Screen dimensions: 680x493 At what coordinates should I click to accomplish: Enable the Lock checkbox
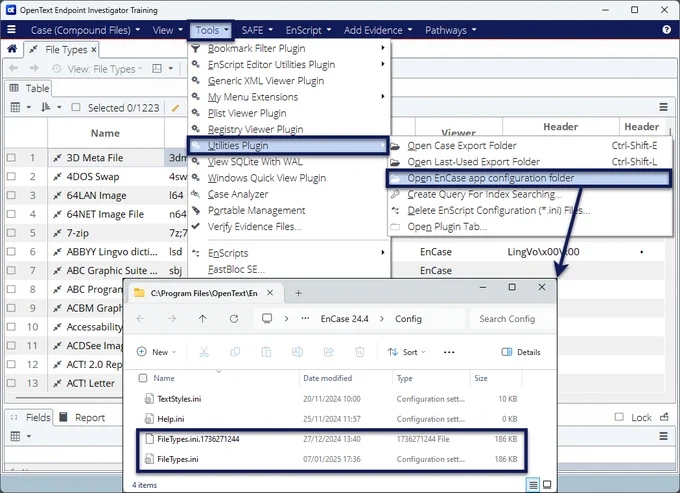click(x=619, y=417)
